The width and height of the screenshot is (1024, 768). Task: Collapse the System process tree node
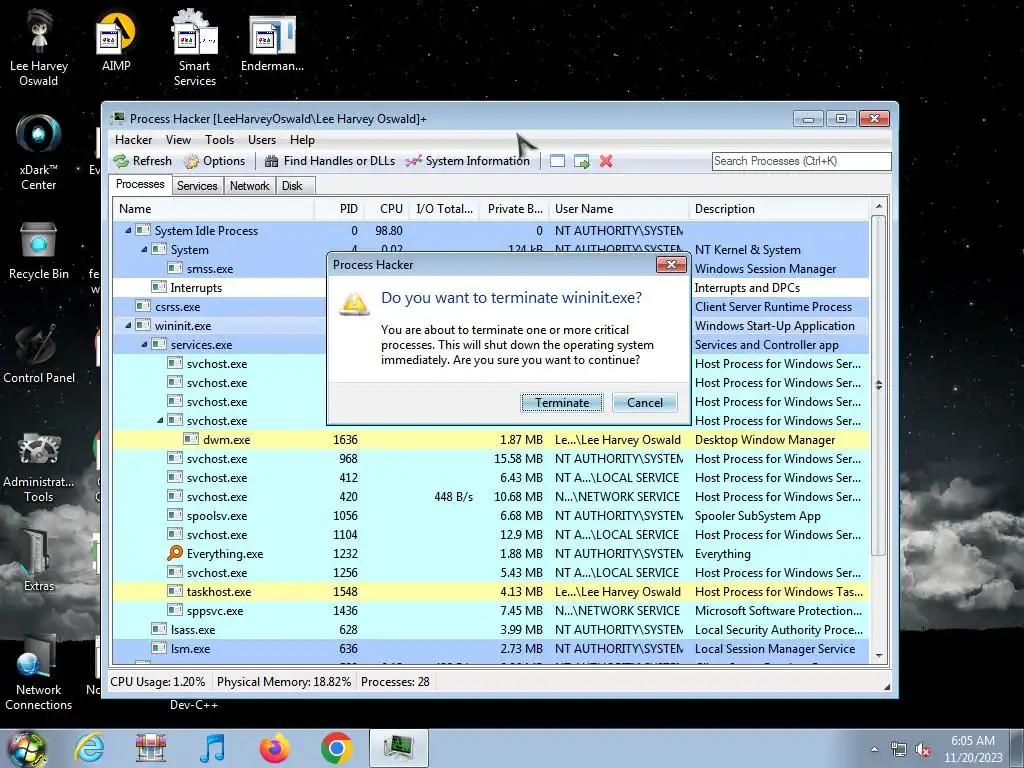point(144,249)
